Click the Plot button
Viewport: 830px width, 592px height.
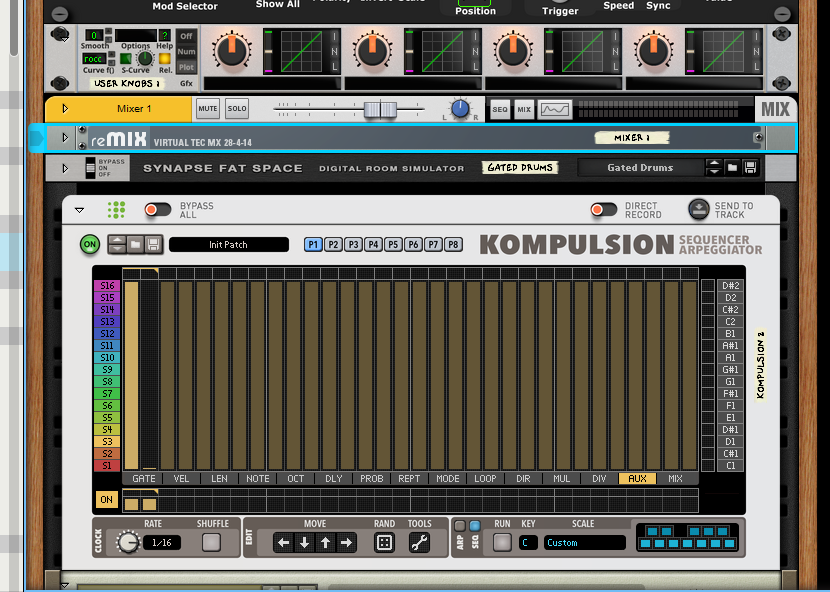[x=186, y=67]
